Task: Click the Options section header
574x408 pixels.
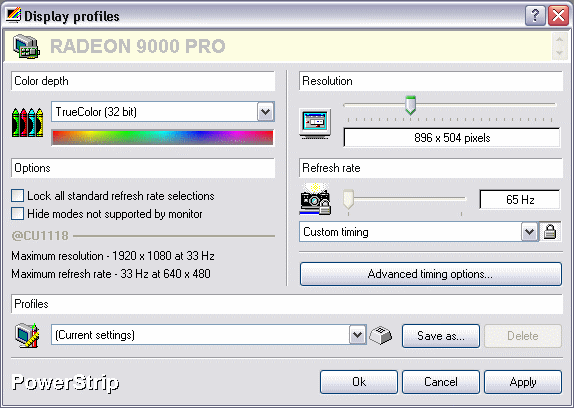Action: pos(143,168)
